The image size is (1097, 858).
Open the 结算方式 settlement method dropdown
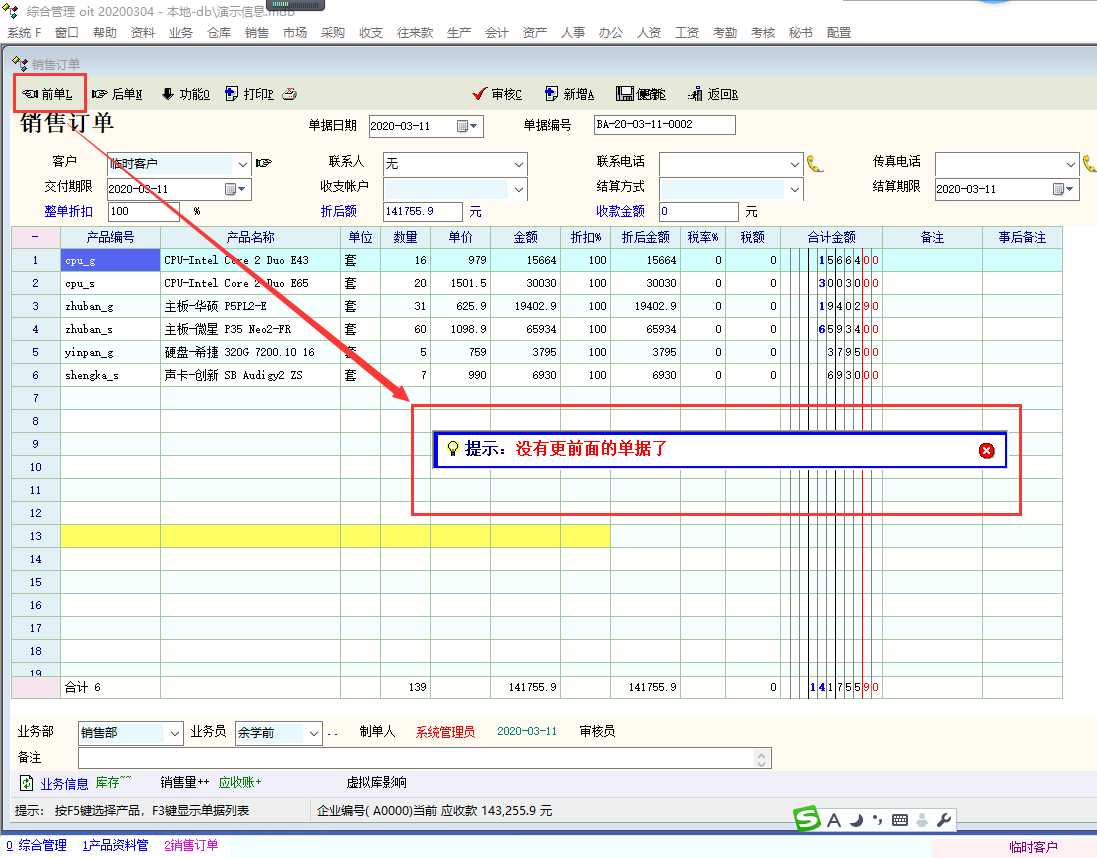(795, 188)
